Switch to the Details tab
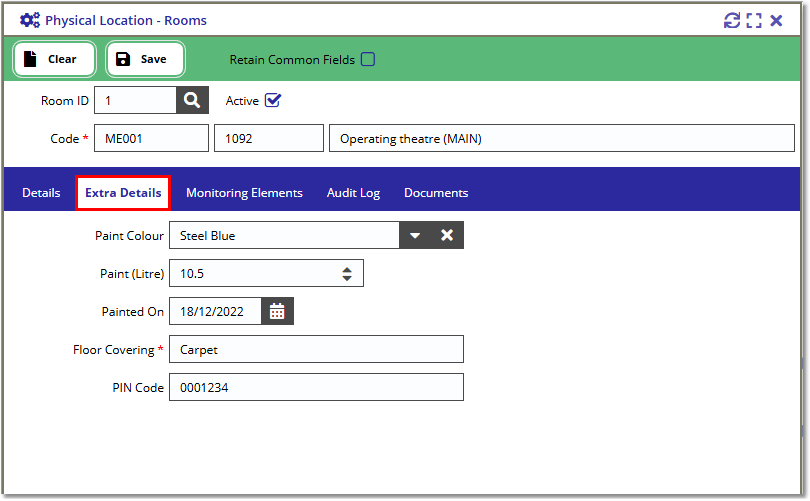 [x=41, y=193]
